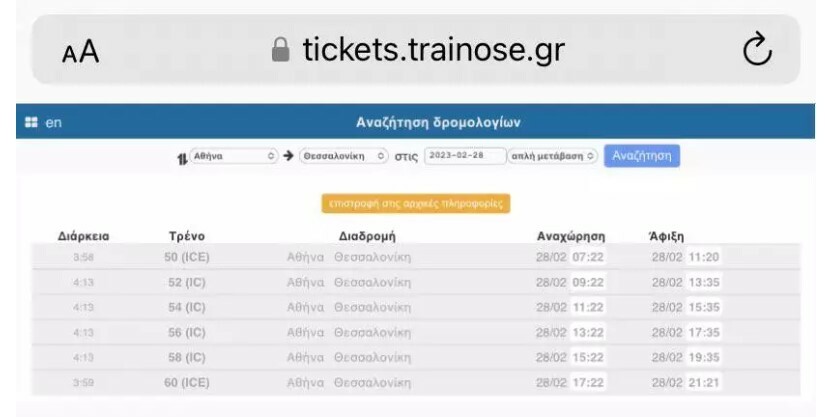This screenshot has width=825, height=417.
Task: Swap origin and destination arrows icon
Action: coord(181,157)
